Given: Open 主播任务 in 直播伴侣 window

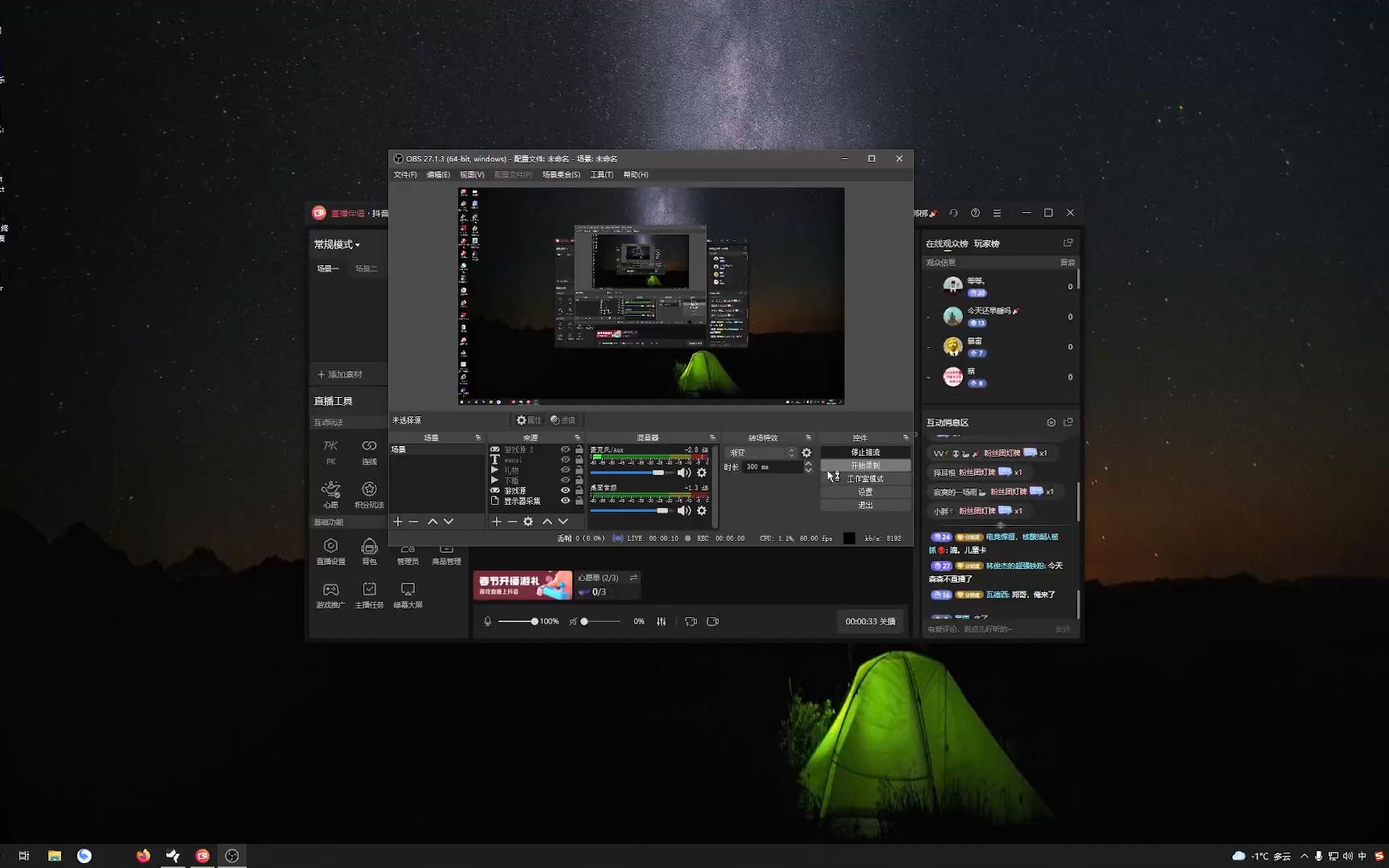Looking at the screenshot, I should 369,595.
